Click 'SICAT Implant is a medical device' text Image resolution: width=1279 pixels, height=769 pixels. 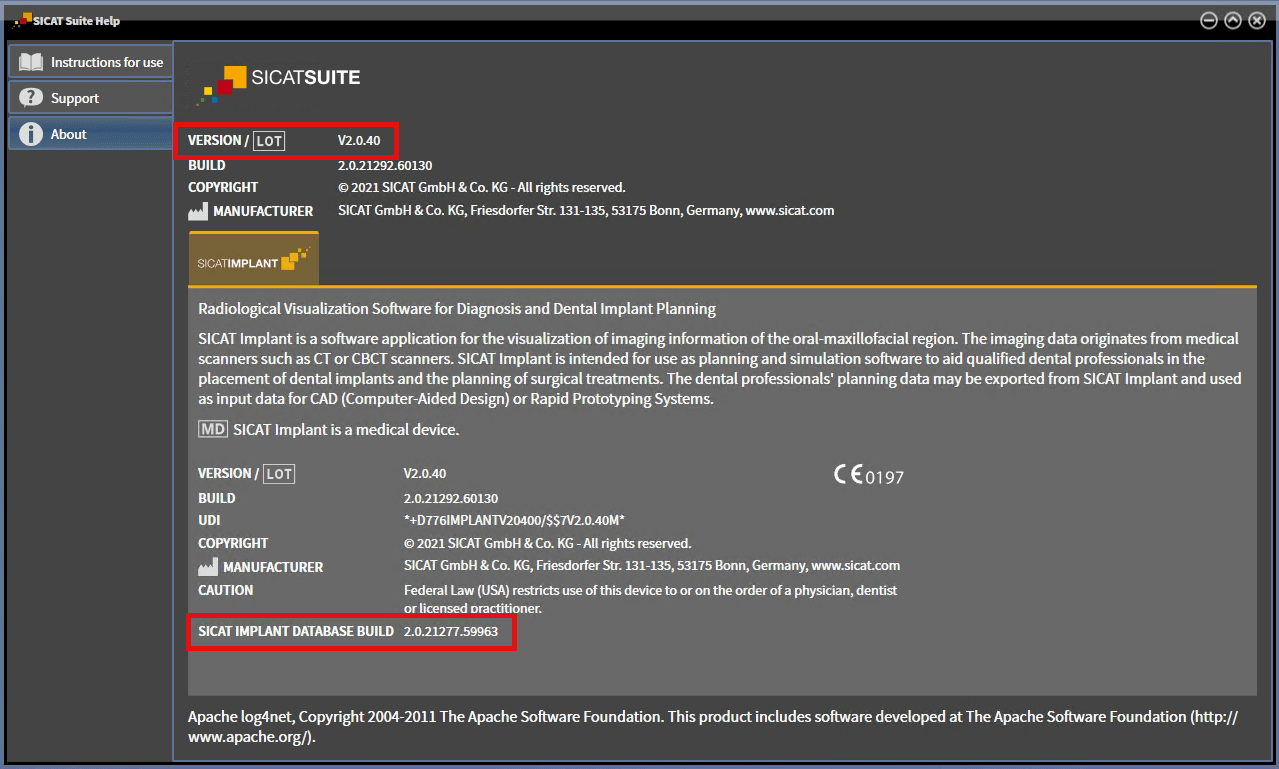pyautogui.click(x=346, y=430)
